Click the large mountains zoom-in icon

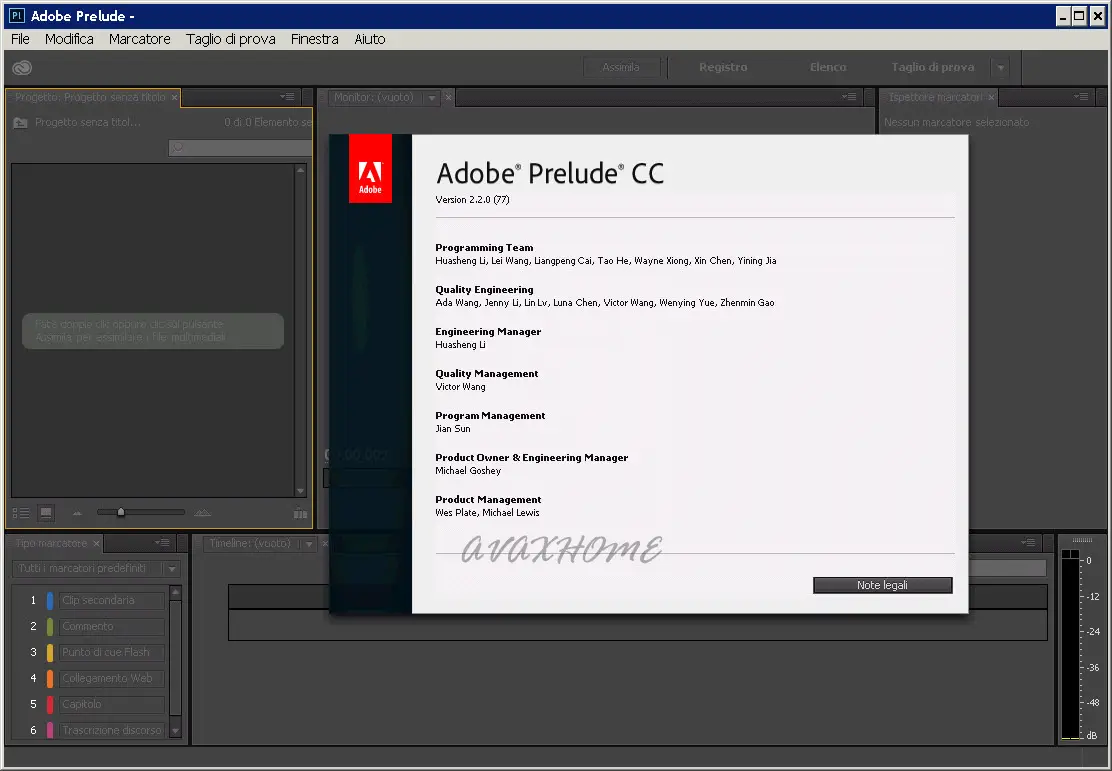click(203, 512)
